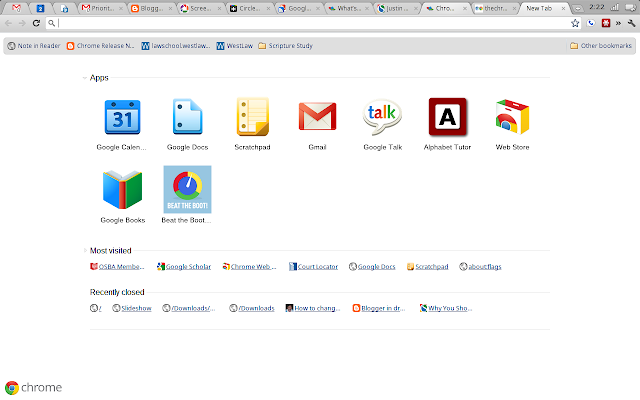Click the forward navigation arrow

(x=22, y=23)
